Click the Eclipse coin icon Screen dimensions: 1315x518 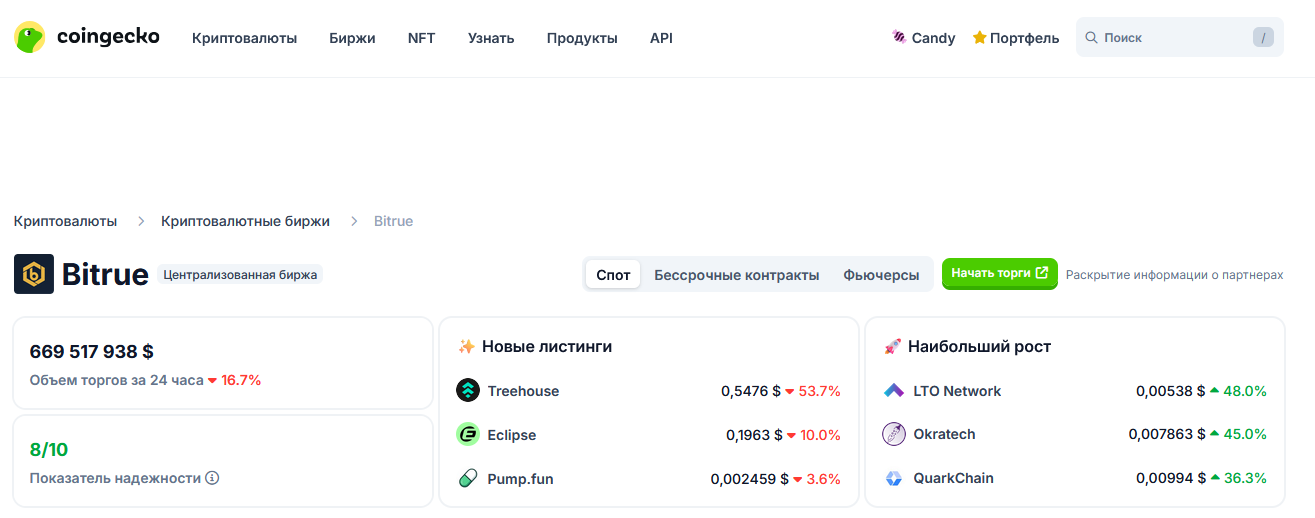pos(468,435)
